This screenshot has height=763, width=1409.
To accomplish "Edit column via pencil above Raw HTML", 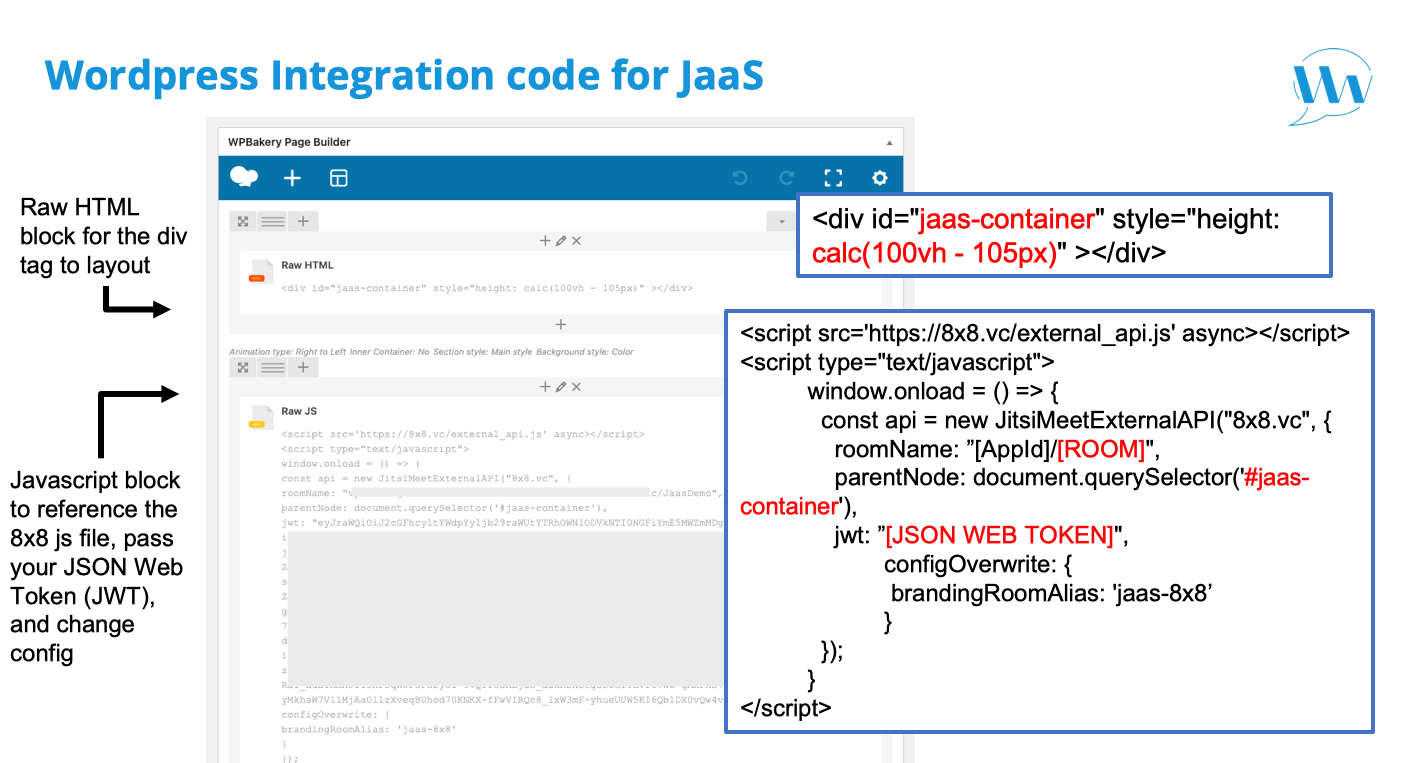I will 561,241.
